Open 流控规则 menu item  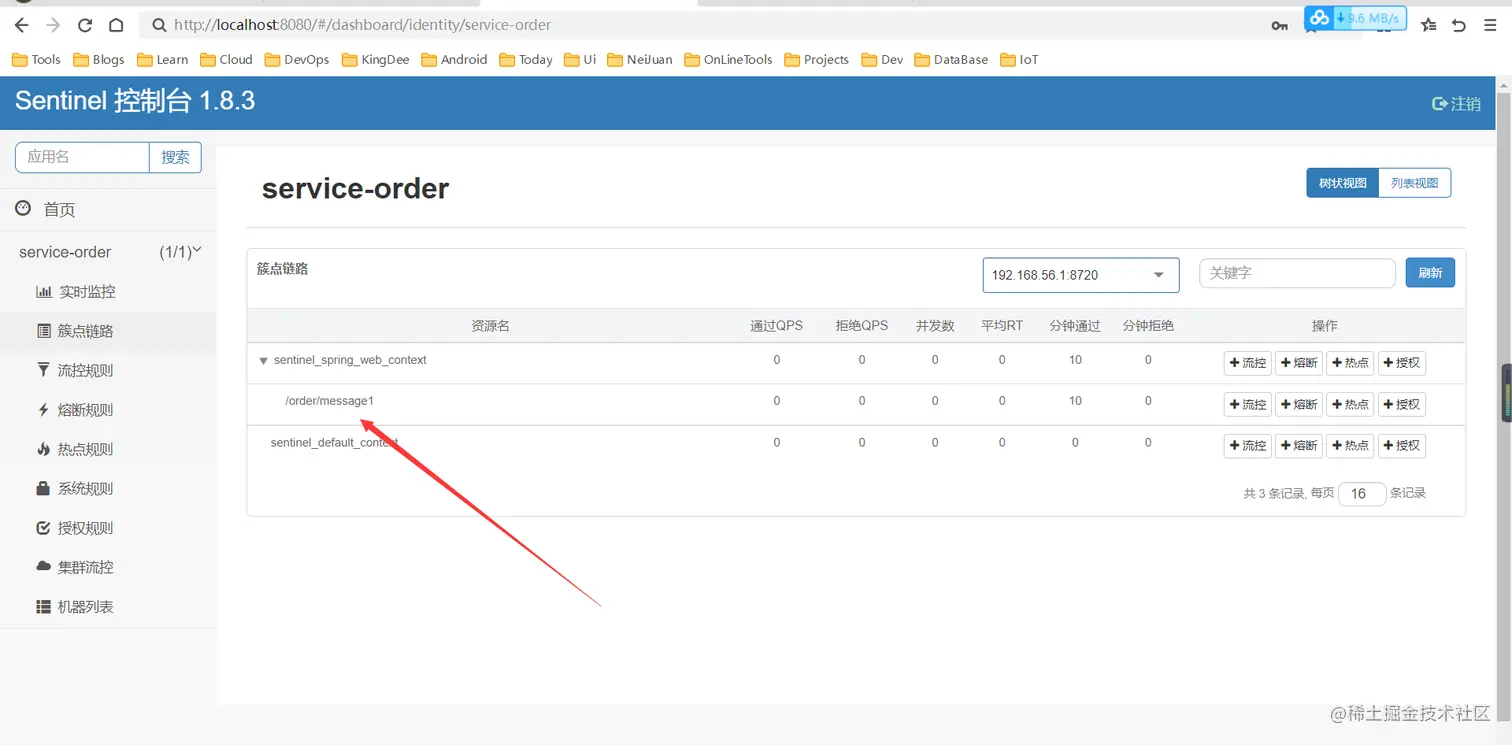click(108, 370)
